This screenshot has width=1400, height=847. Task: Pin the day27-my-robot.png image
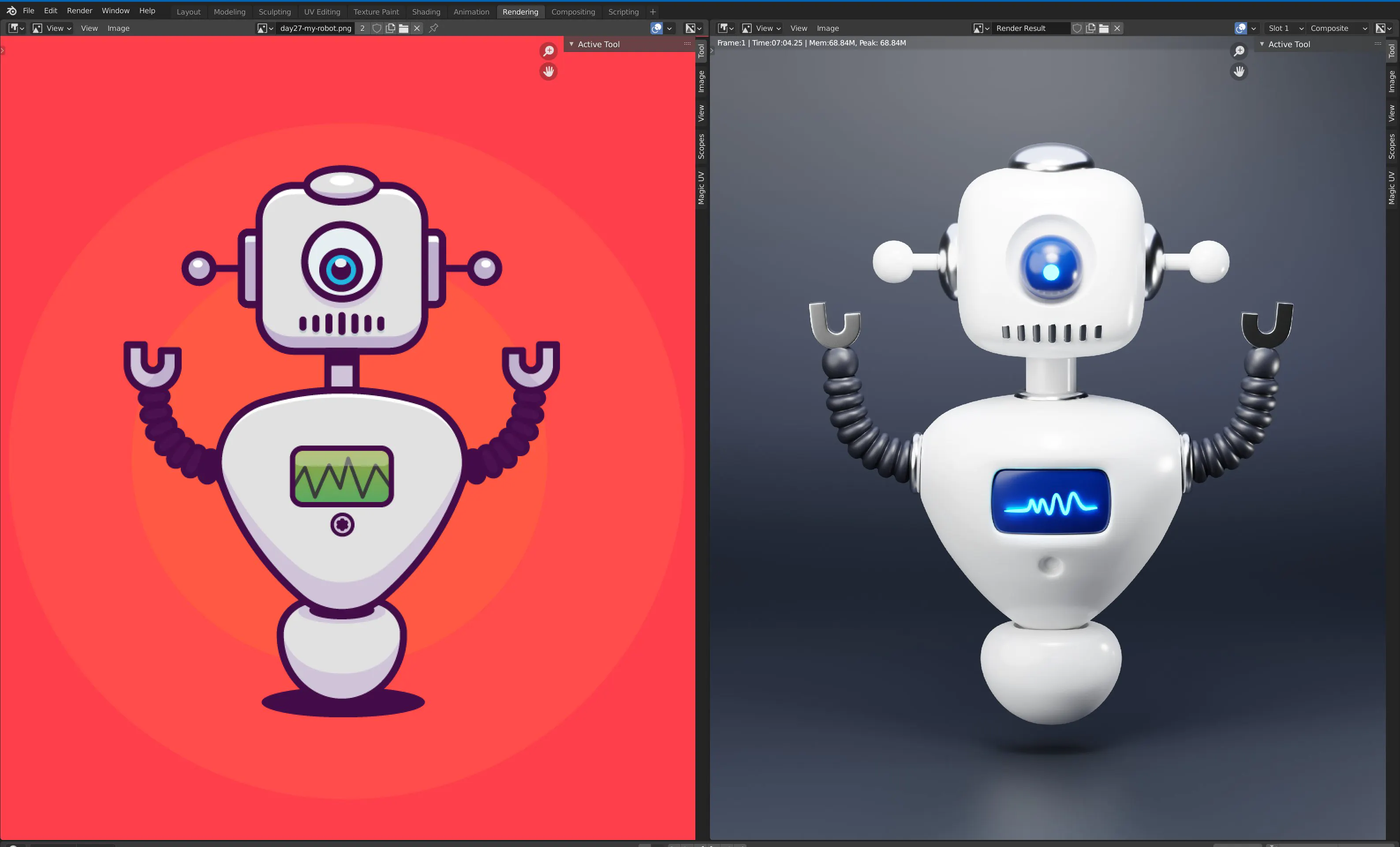pyautogui.click(x=433, y=28)
